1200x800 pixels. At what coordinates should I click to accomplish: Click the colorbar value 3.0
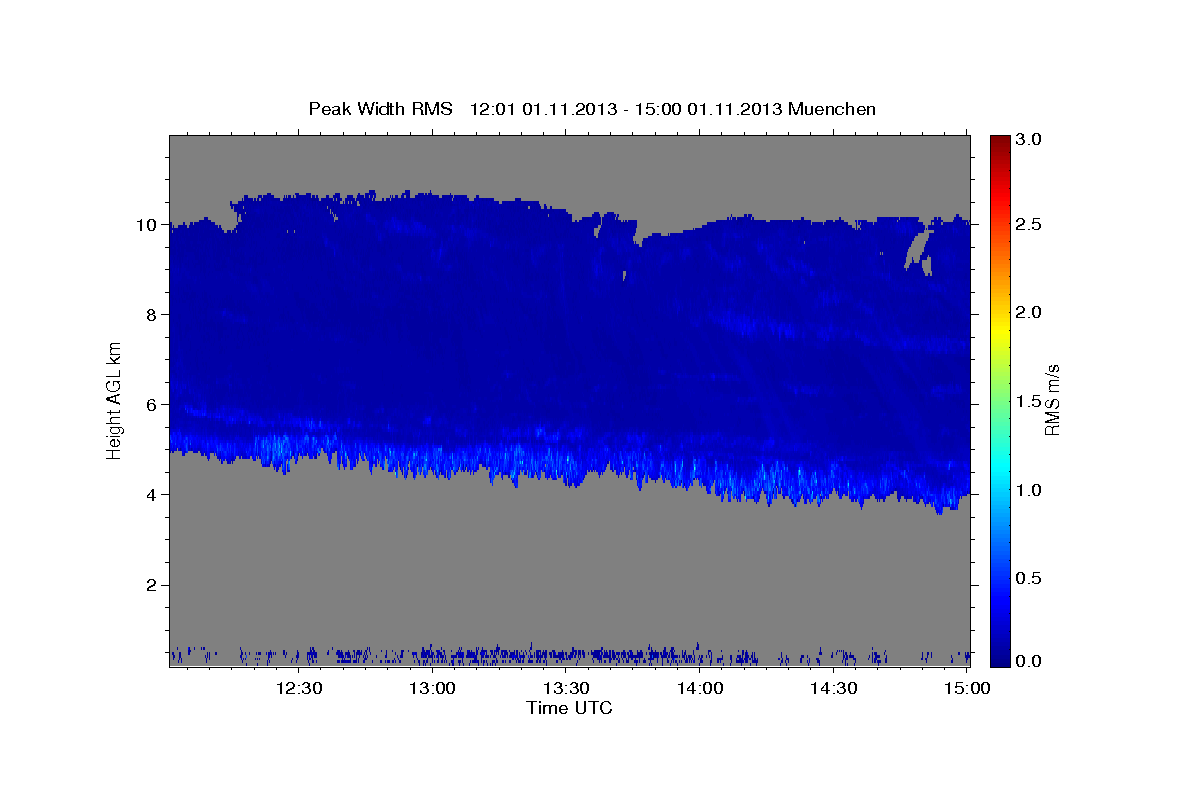pos(1029,140)
